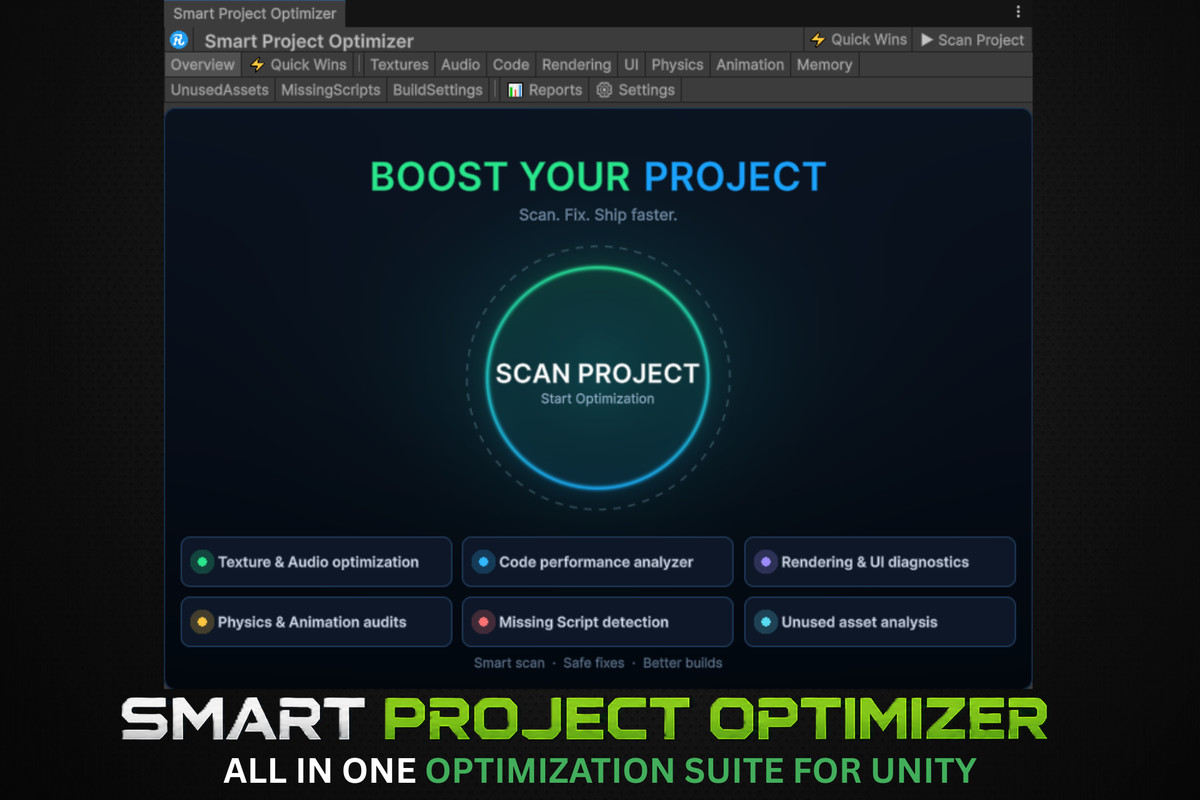1200x800 pixels.
Task: Click the play icon beside Scan Project
Action: (927, 40)
